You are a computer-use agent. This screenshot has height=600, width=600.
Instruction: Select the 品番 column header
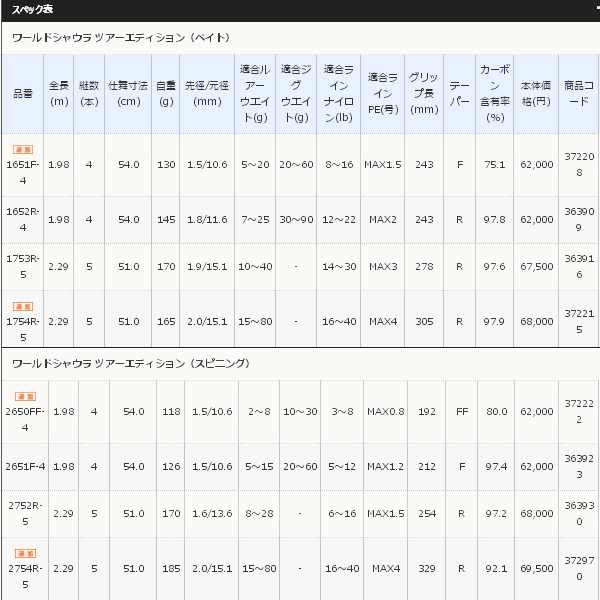[x=23, y=93]
